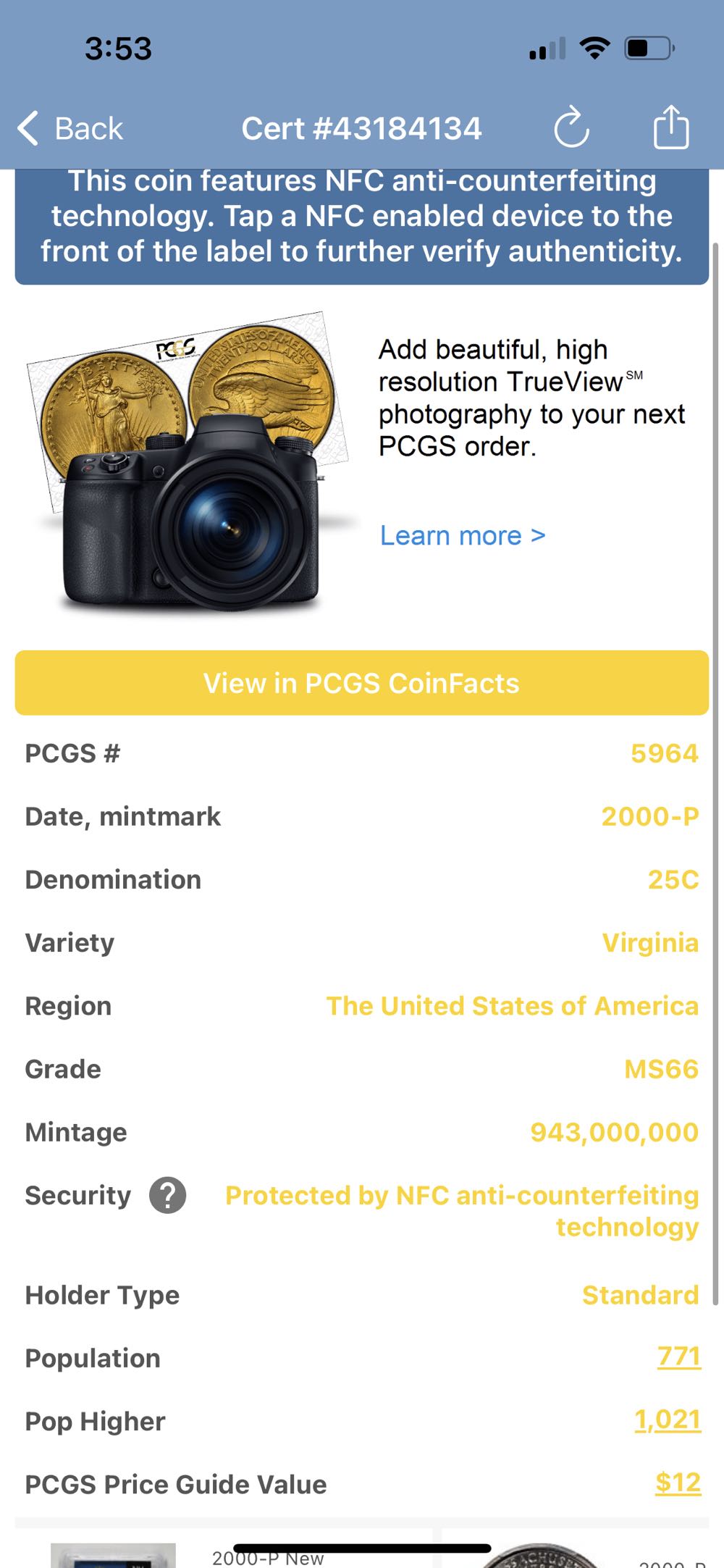Open the Population 771 link
The height and width of the screenshot is (1568, 724).
(x=678, y=1357)
